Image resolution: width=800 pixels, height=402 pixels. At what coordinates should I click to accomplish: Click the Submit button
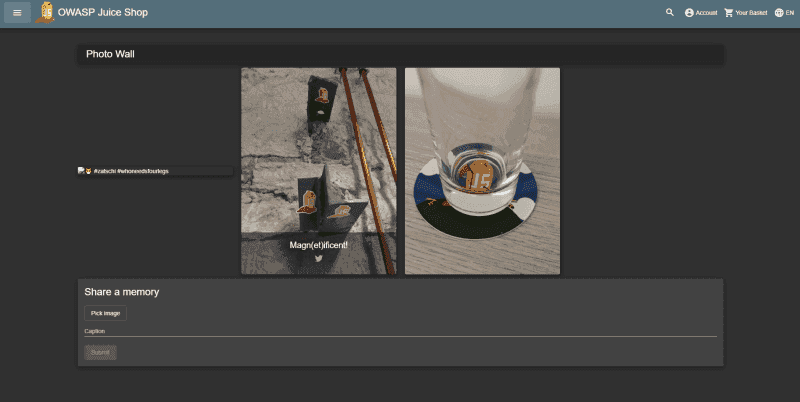pos(101,353)
